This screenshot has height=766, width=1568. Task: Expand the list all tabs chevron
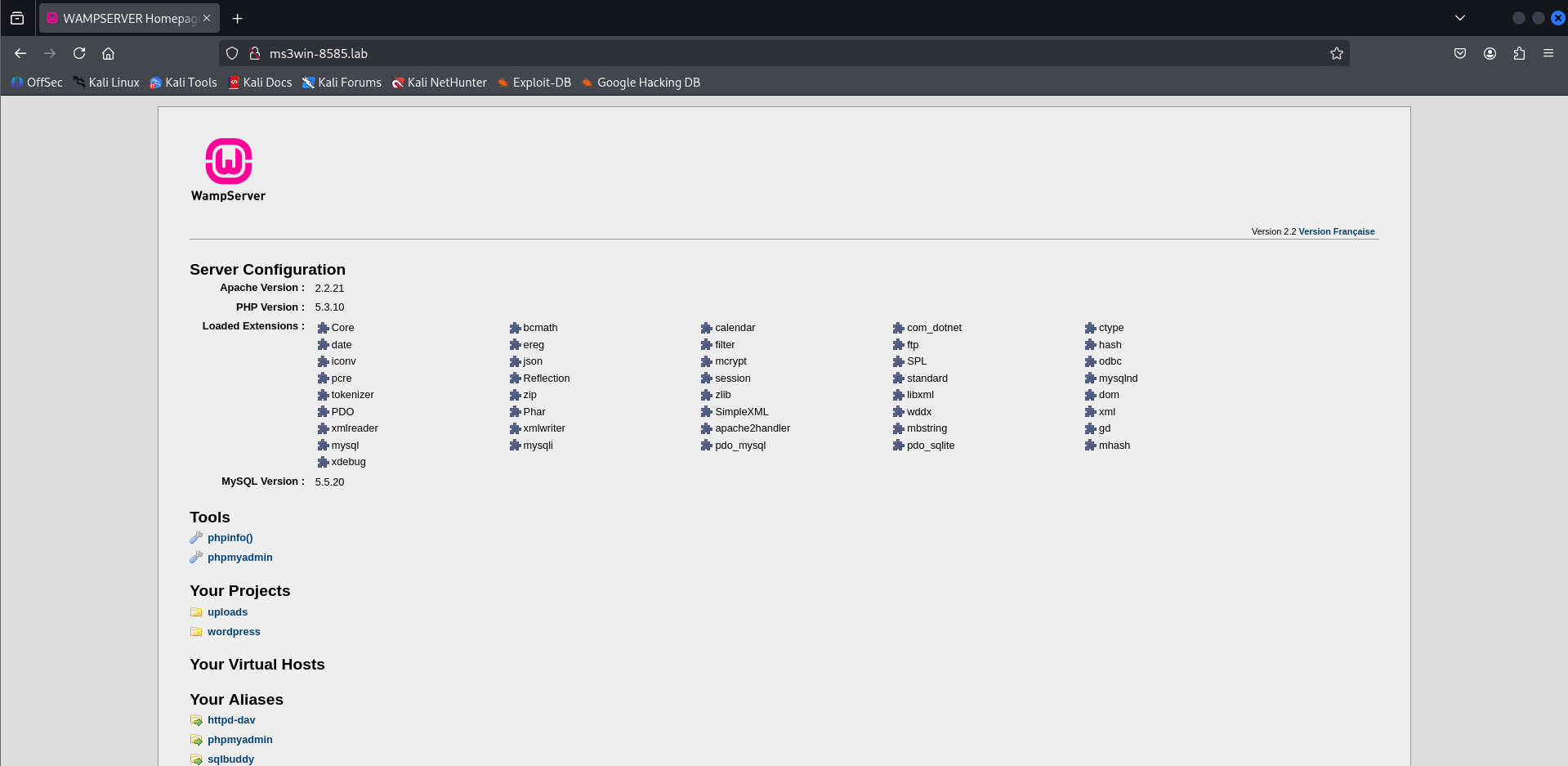1460,18
